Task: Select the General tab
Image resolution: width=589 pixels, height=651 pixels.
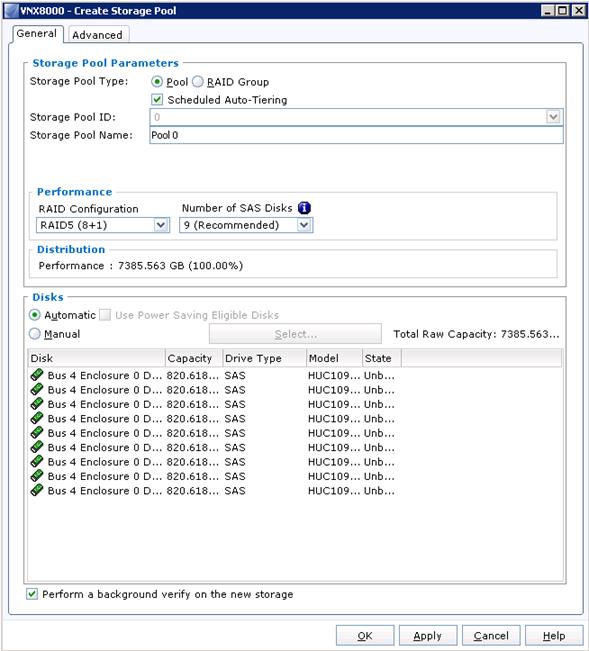Action: click(x=37, y=34)
